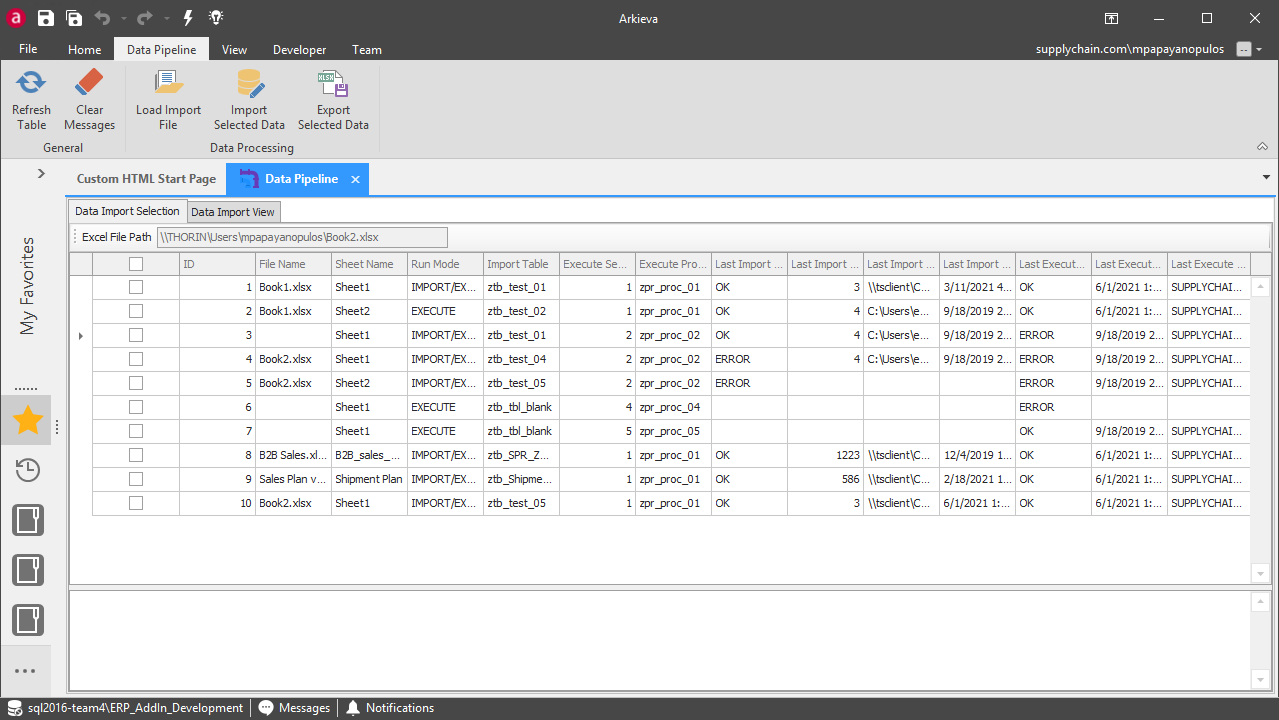
Task: Check the box for row ID 6
Action: tap(136, 407)
